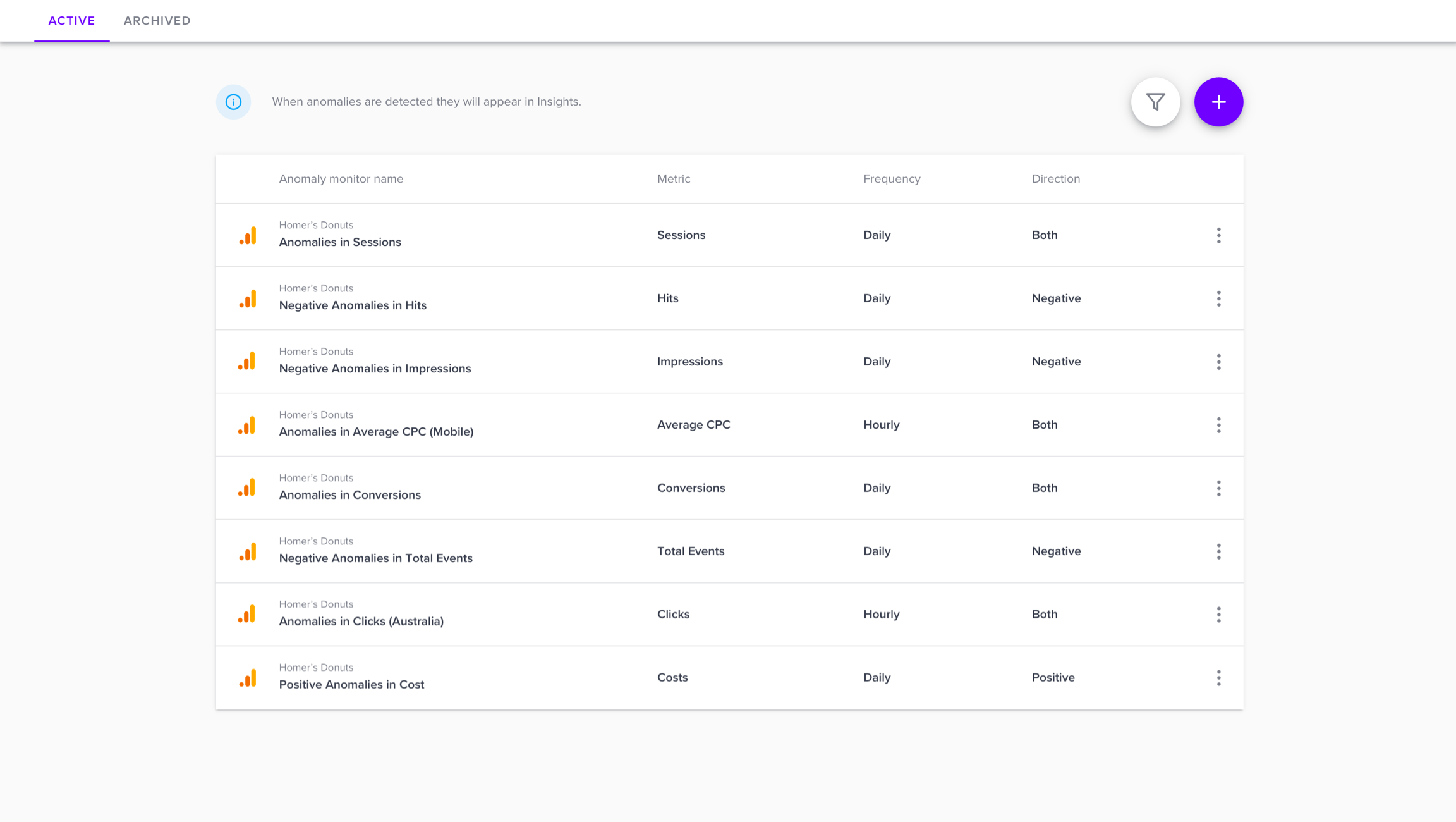
Task: Open kebab menu for Negative Anomalies in Impressions
Action: (1218, 362)
